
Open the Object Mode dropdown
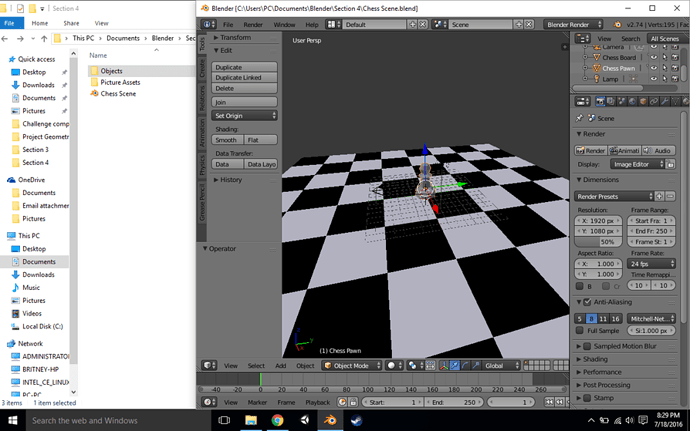point(352,365)
